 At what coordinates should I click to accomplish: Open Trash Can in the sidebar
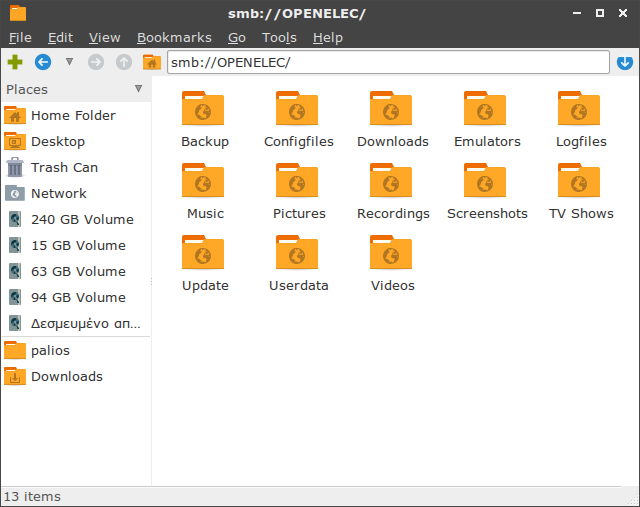point(76,167)
